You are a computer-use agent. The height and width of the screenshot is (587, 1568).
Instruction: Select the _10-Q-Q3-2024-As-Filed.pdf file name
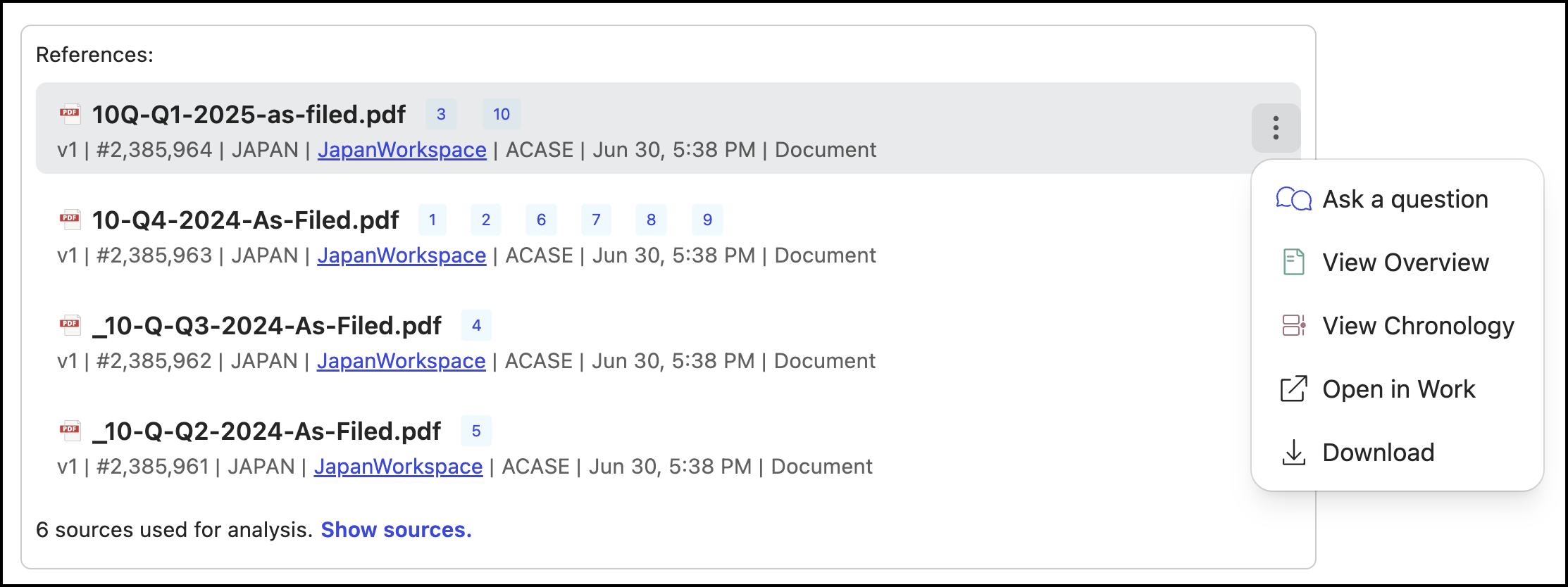(267, 326)
